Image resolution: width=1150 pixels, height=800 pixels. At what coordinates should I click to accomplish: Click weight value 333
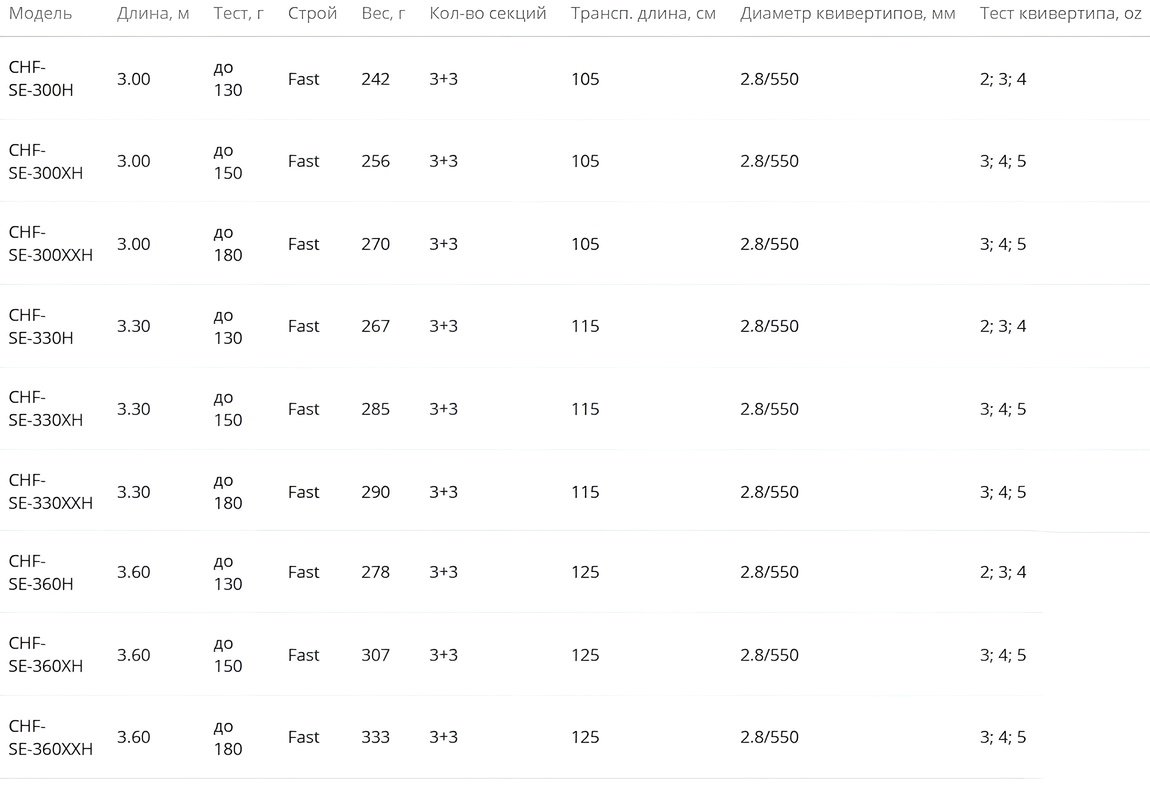click(376, 737)
